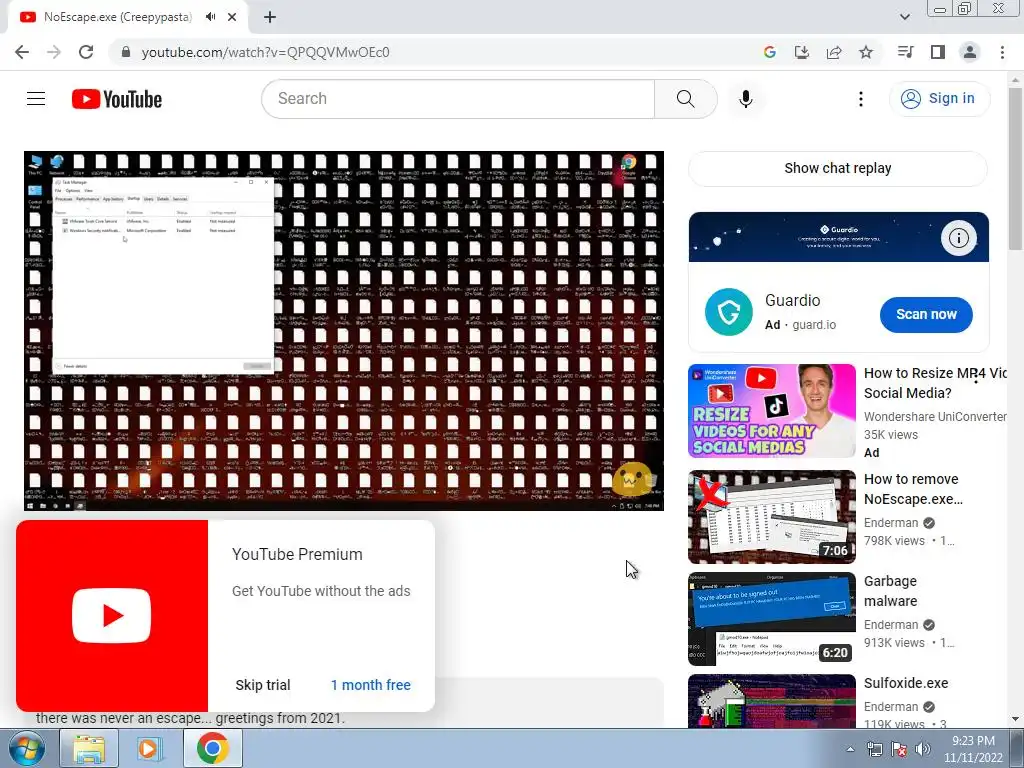Screen dimensions: 1024x768
Task: Go to YouTube home via logo
Action: (117, 99)
